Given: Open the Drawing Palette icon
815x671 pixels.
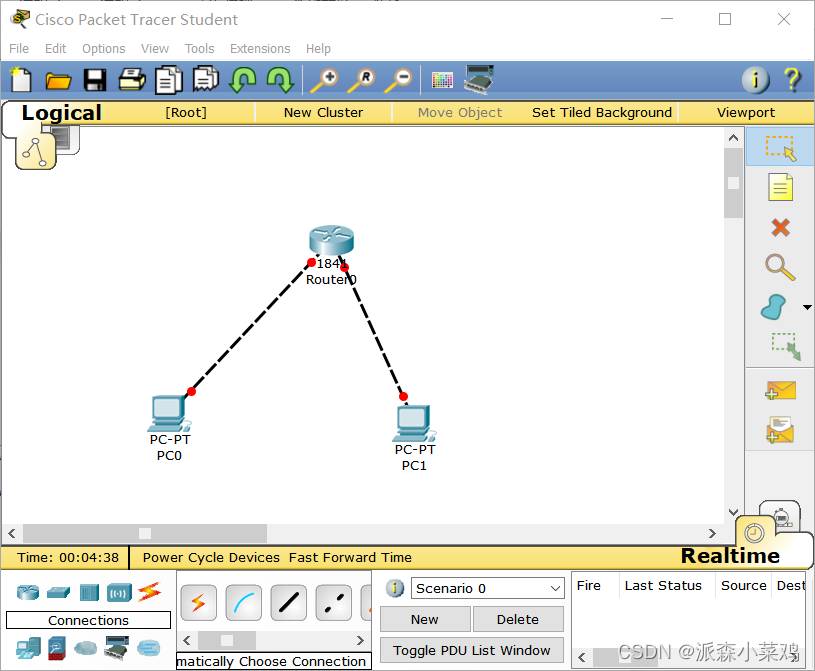Looking at the screenshot, I should (x=442, y=80).
